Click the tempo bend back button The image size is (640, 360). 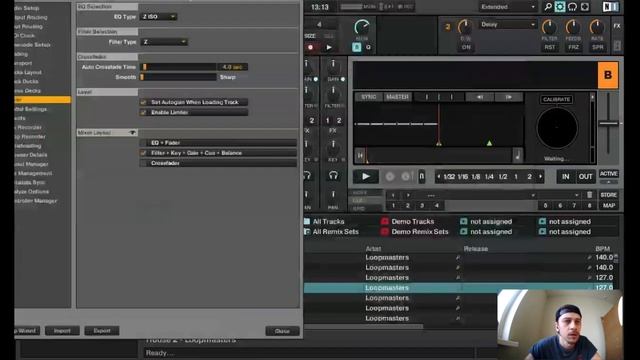click(x=480, y=97)
